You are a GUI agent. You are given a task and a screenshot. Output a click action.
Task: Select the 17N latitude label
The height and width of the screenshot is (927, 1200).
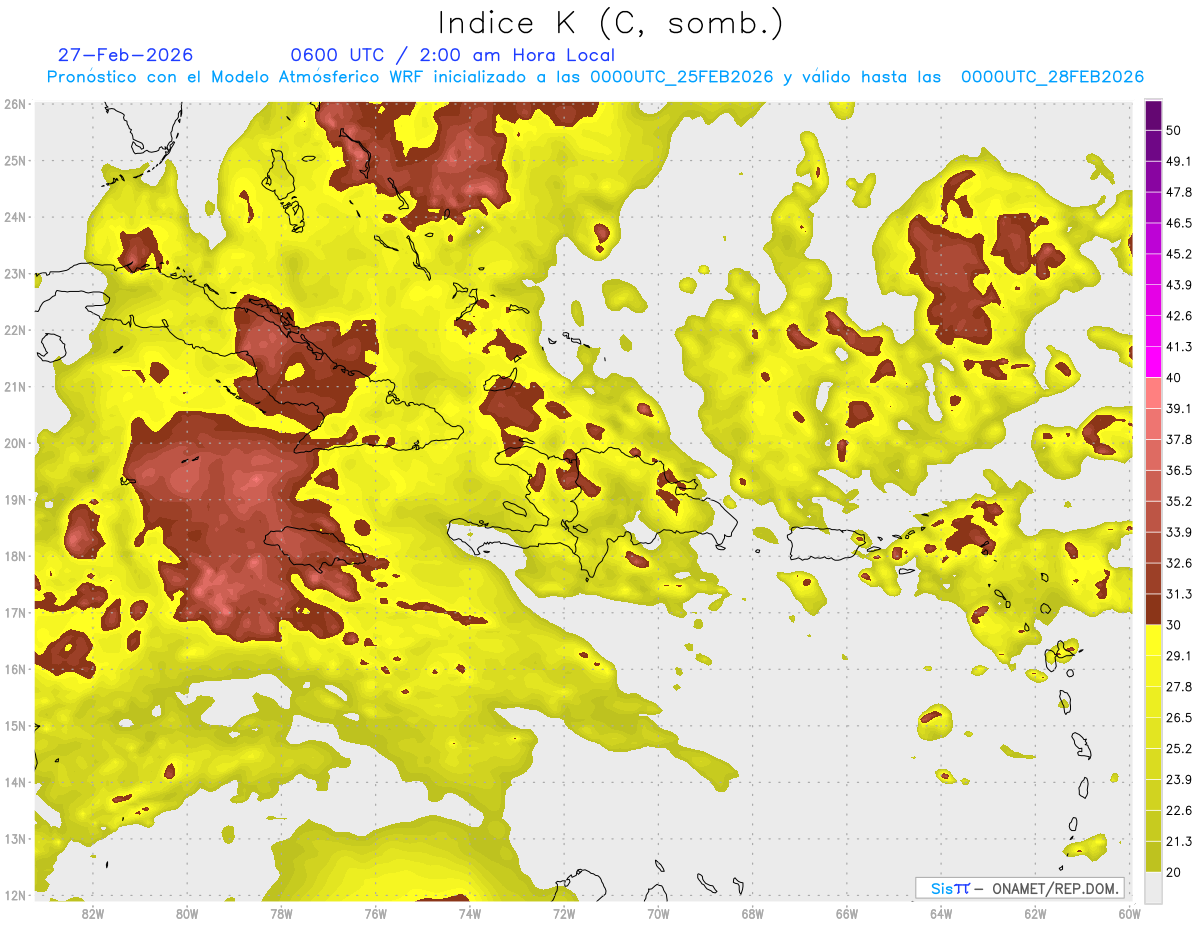click(x=14, y=612)
